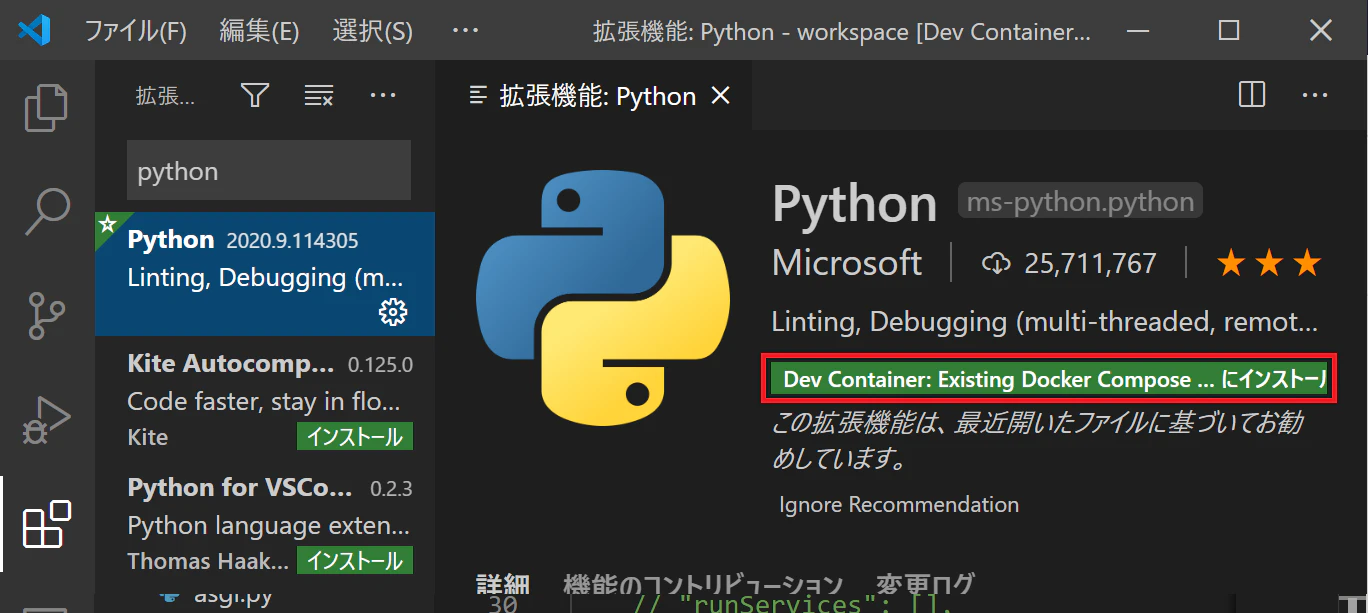This screenshot has height=613, width=1368.
Task: Install Python in the Dev Container
Action: click(1049, 379)
